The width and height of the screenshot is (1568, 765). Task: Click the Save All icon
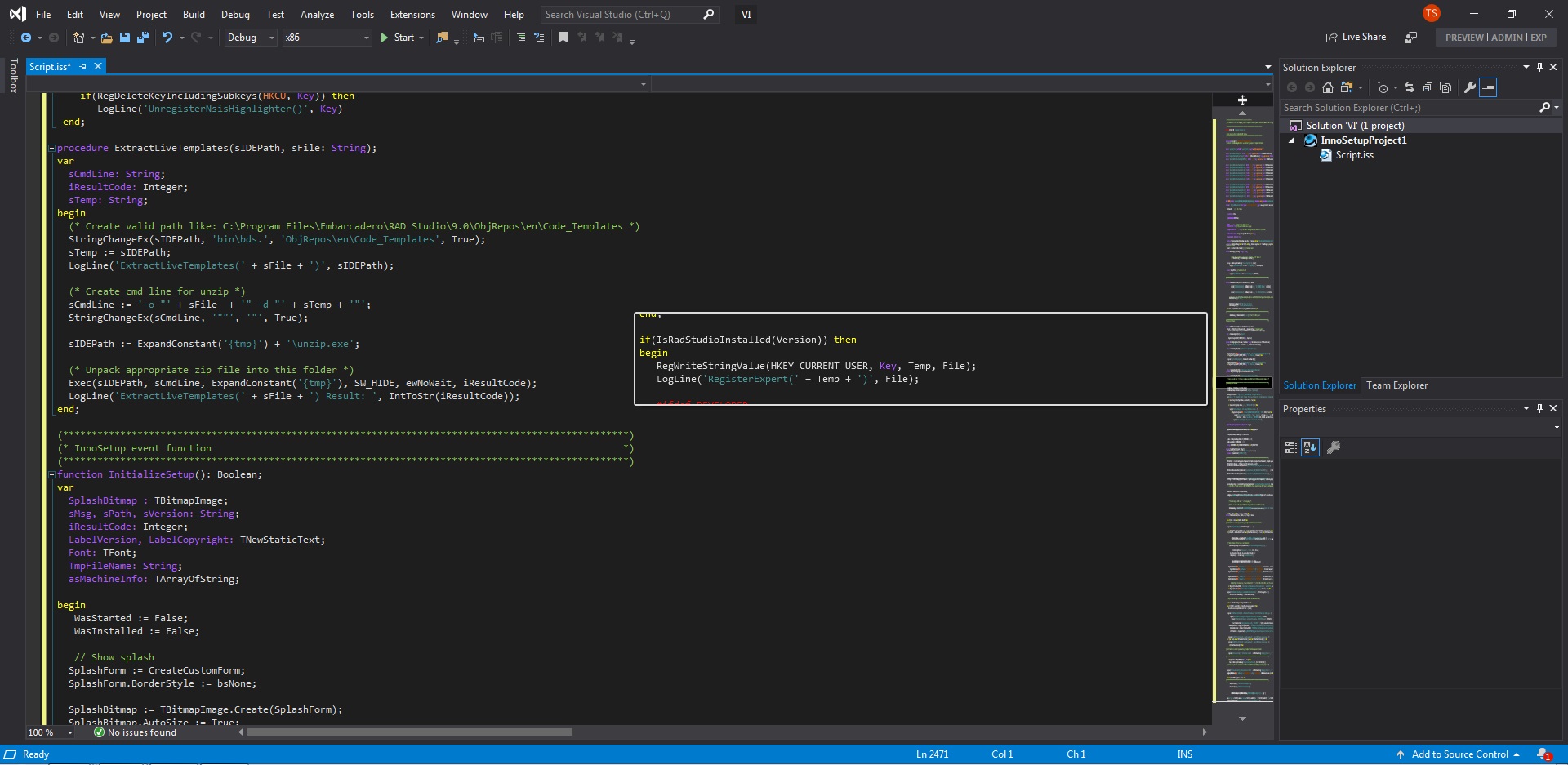point(143,38)
